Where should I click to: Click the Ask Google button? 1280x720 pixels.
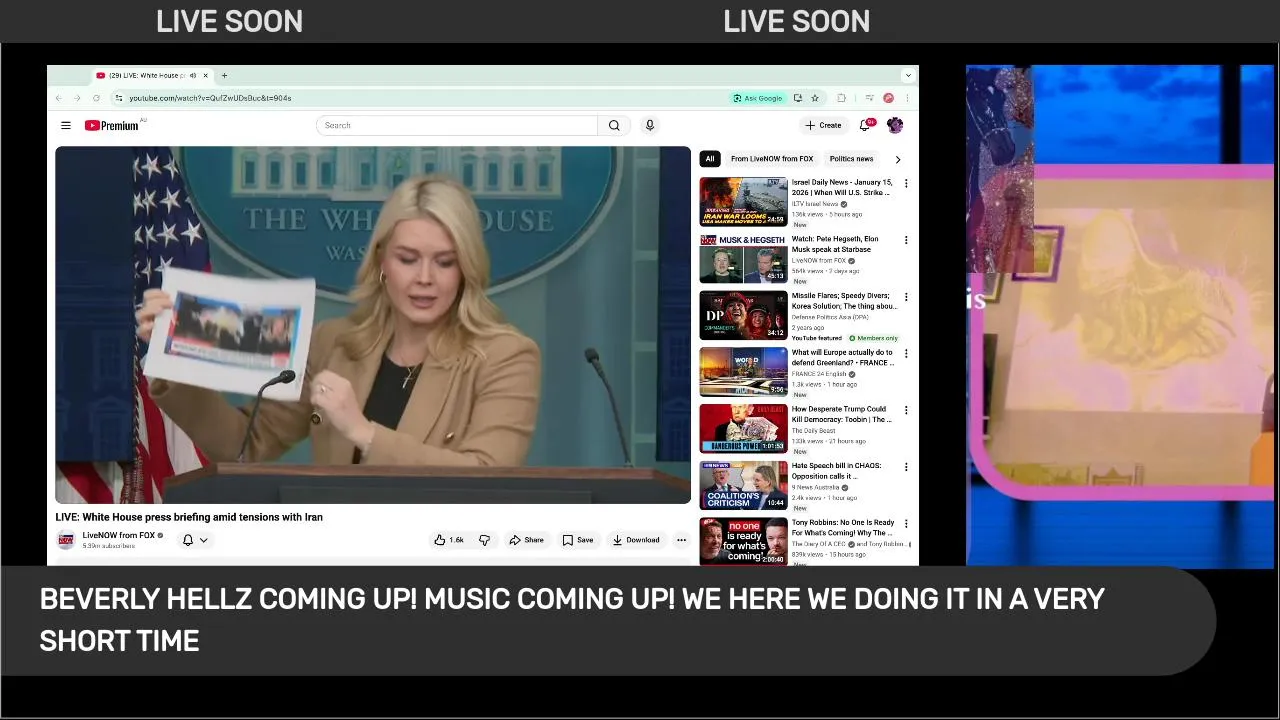[x=758, y=98]
